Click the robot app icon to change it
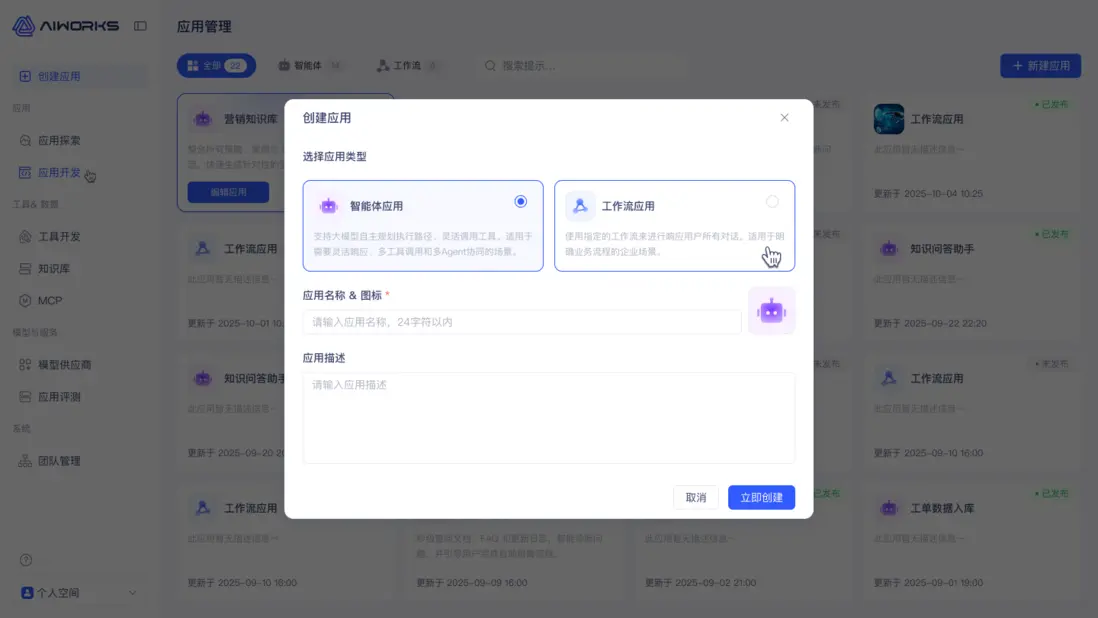Image resolution: width=1098 pixels, height=618 pixels. [771, 311]
